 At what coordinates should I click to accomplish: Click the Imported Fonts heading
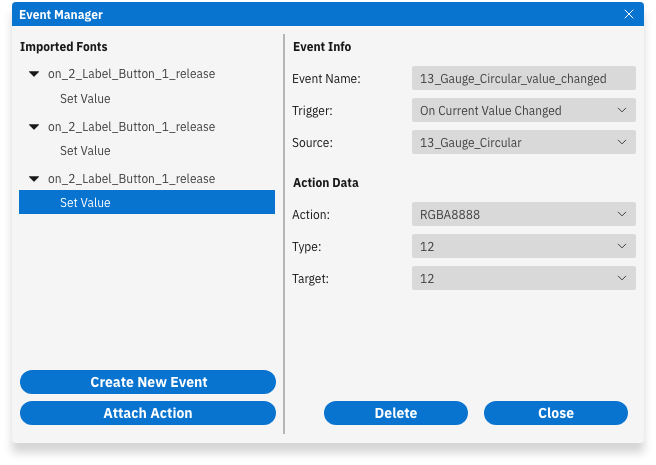[64, 46]
